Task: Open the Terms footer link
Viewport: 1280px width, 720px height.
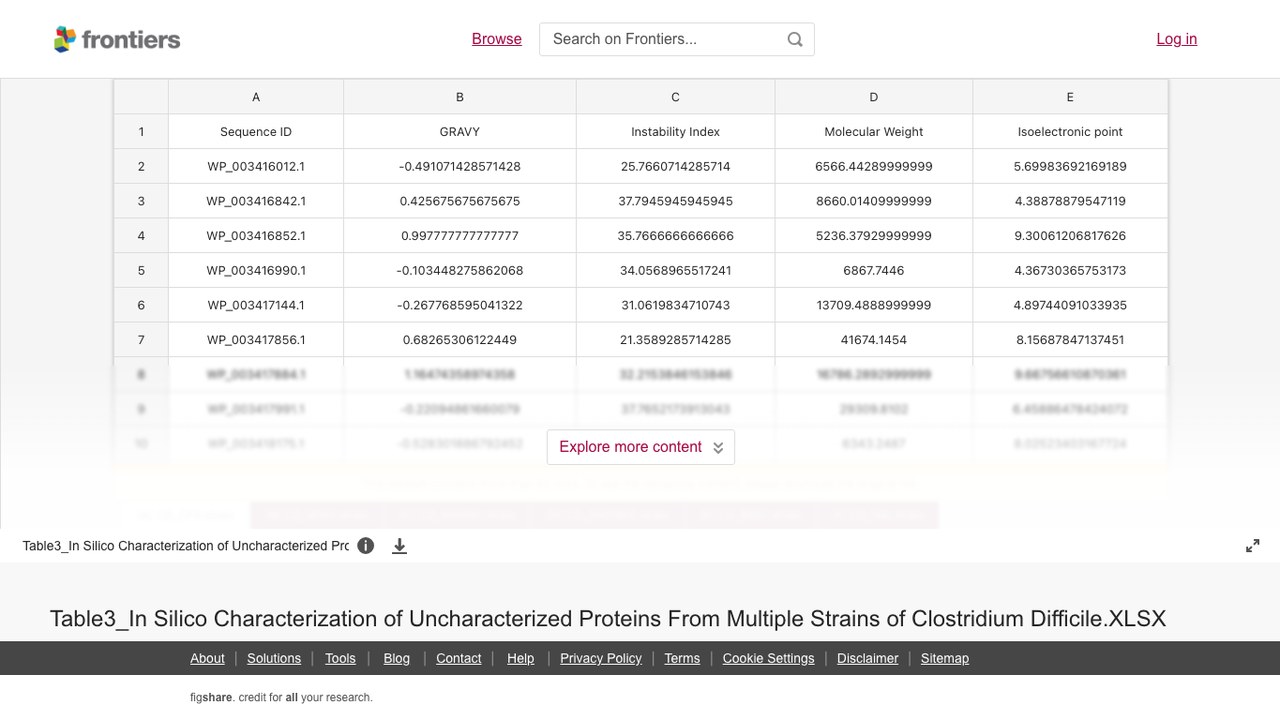Action: coord(682,658)
